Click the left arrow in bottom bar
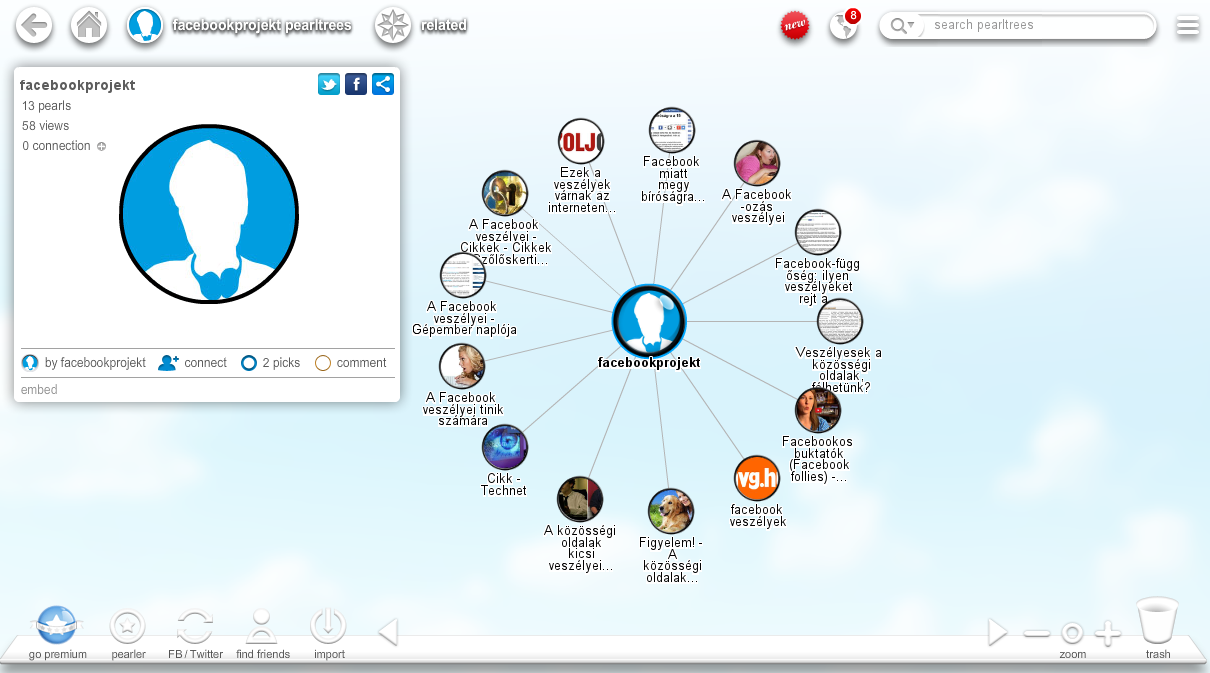The image size is (1210, 673). [388, 632]
